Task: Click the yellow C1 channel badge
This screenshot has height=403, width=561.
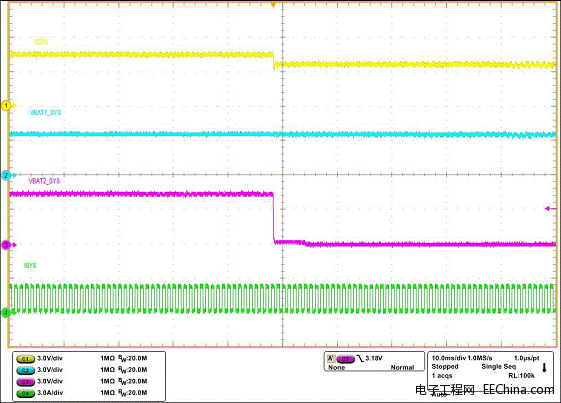Action: coord(25,358)
